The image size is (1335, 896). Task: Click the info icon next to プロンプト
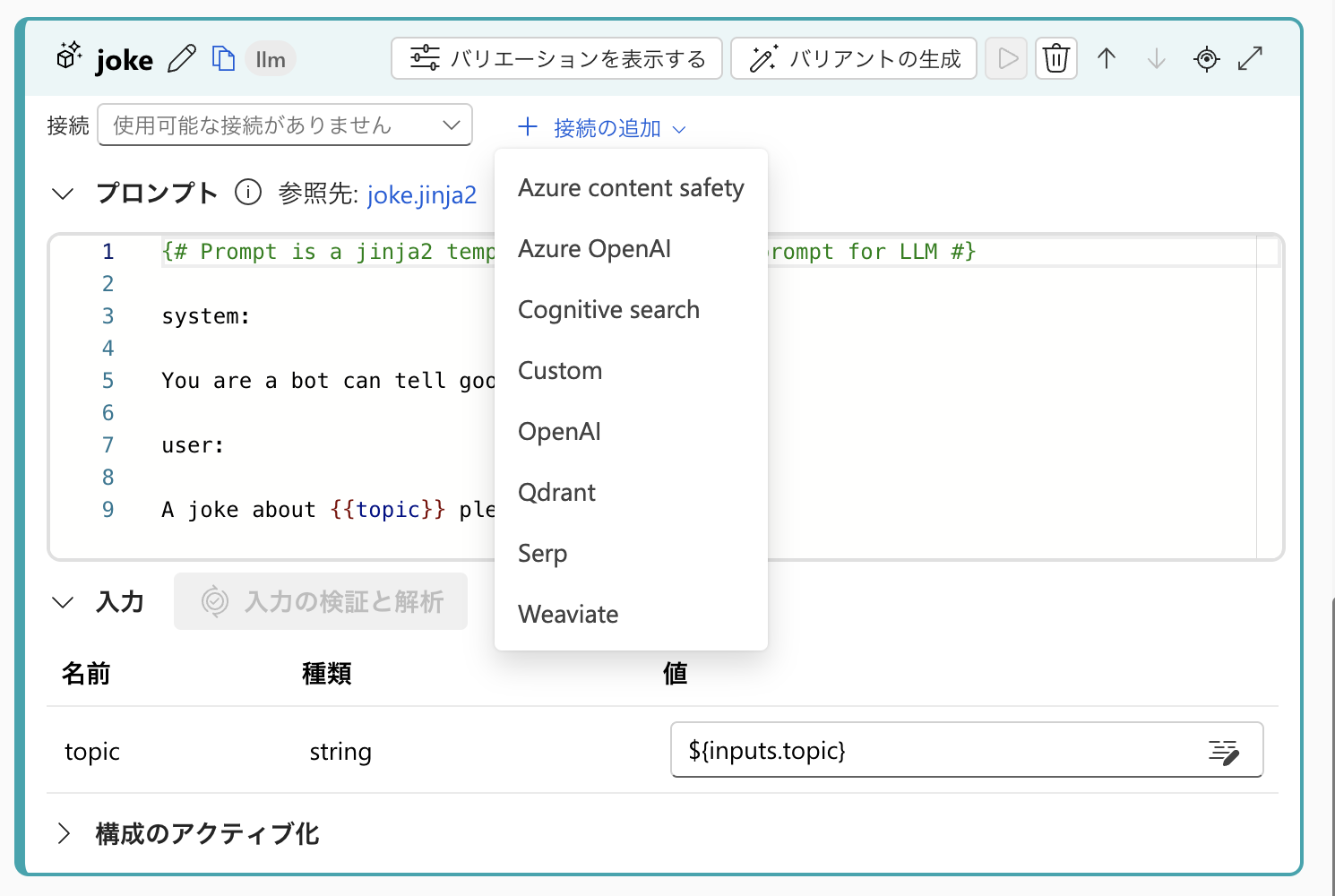(x=248, y=192)
